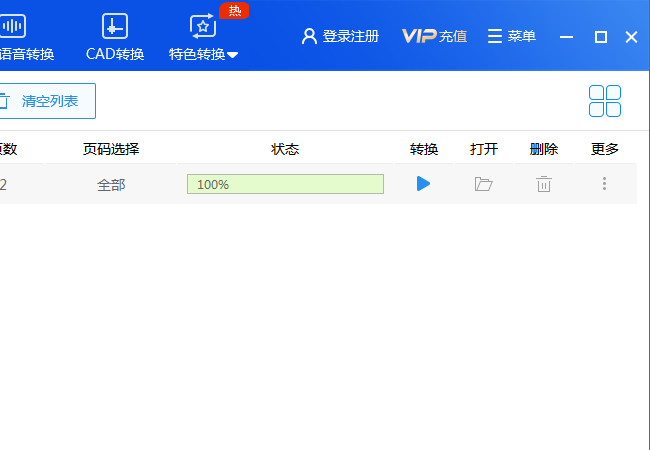The image size is (650, 450).
Task: Close the converter window
Action: click(x=631, y=37)
